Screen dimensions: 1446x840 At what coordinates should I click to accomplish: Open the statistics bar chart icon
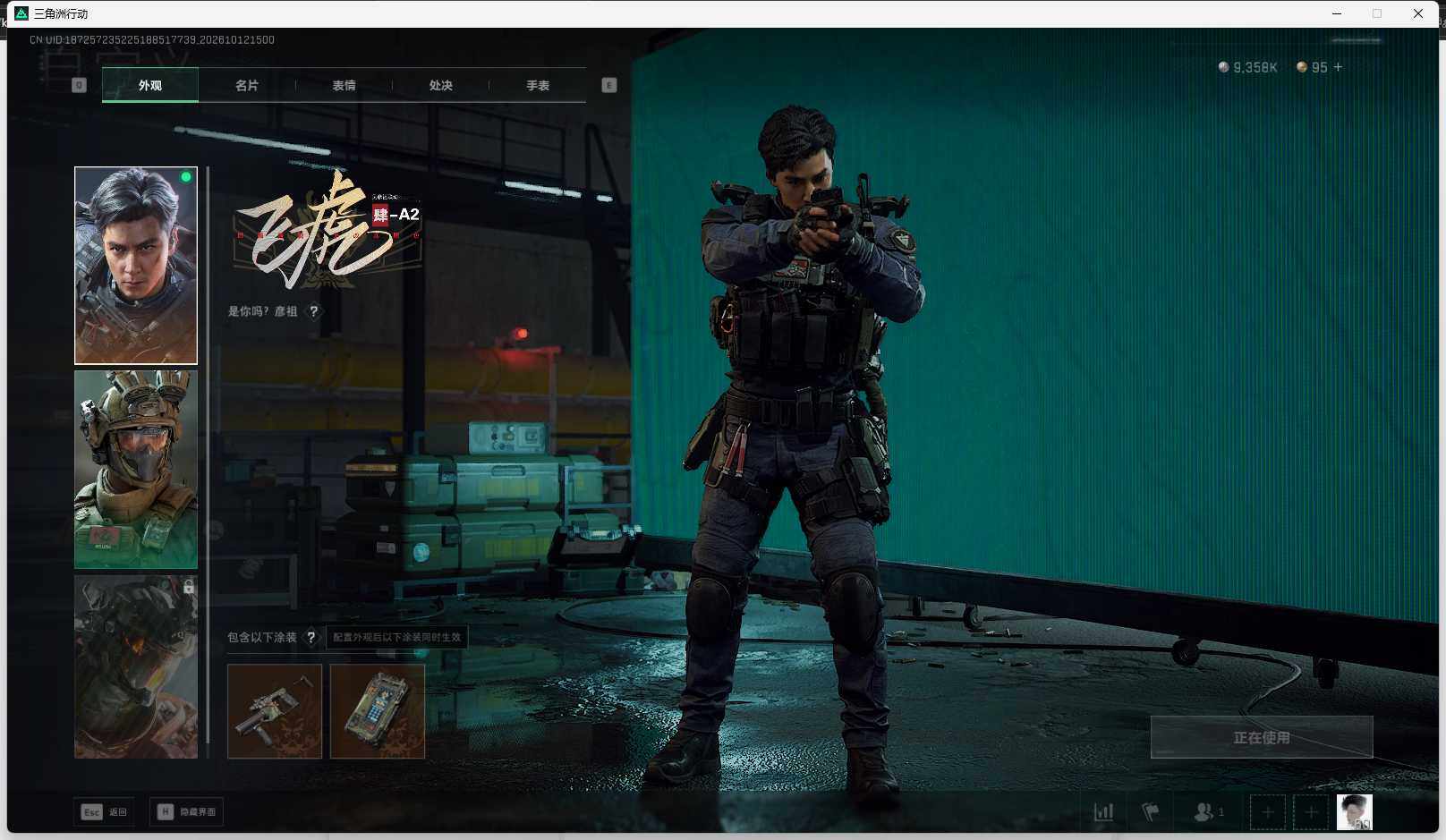(x=1103, y=812)
